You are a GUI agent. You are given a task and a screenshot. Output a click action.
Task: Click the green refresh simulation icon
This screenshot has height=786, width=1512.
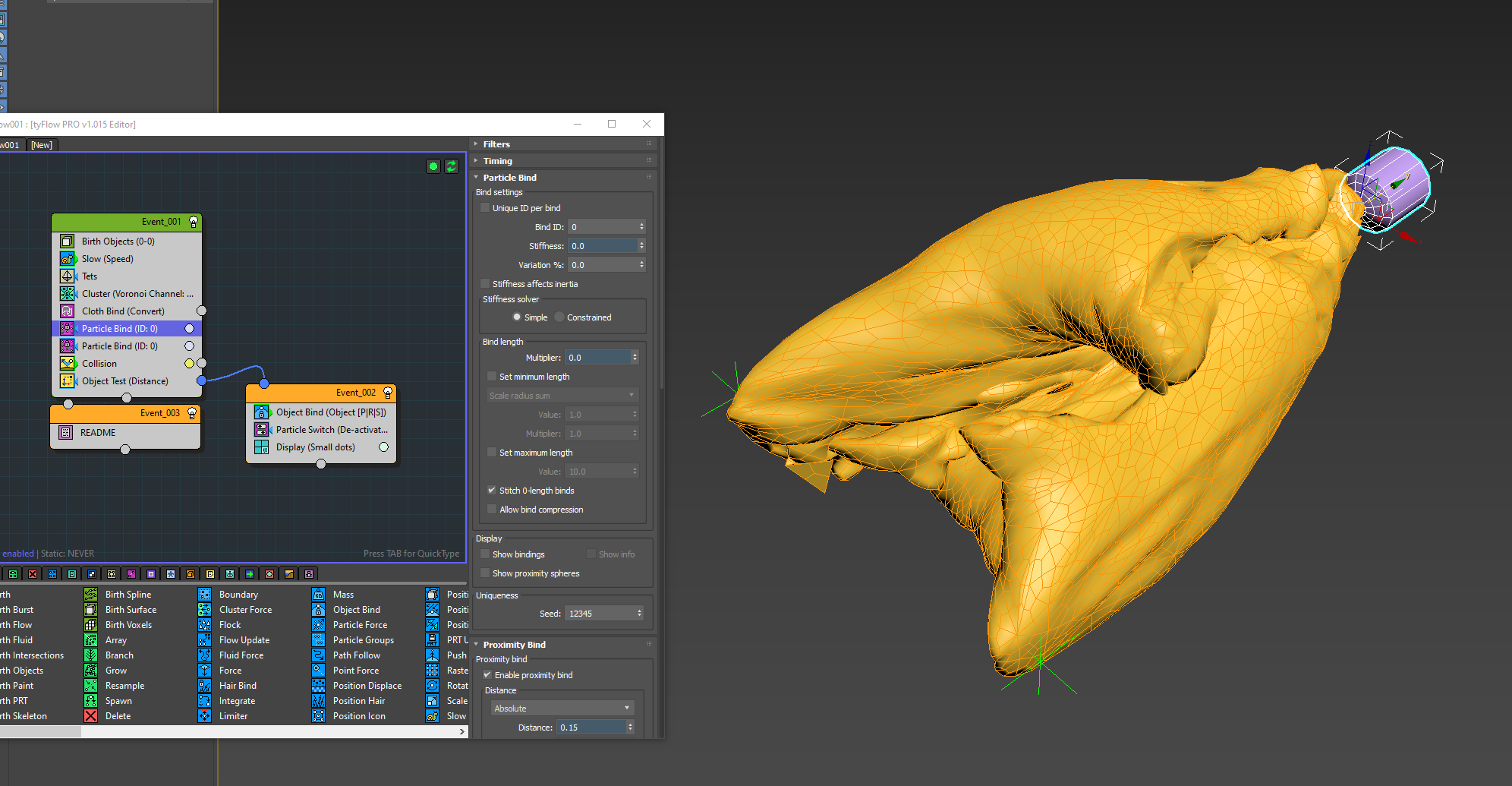pyautogui.click(x=452, y=166)
